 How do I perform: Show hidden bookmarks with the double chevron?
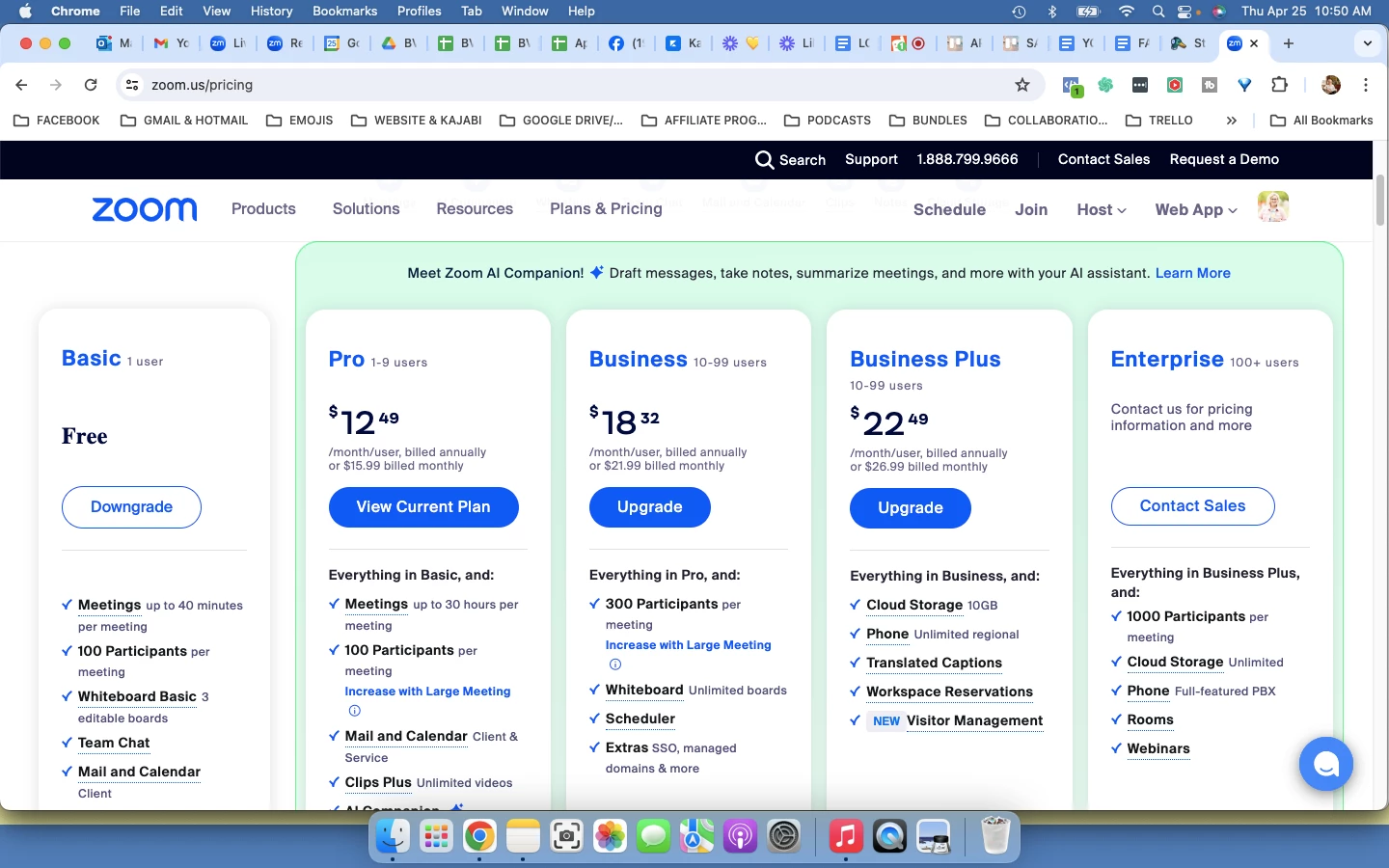click(1232, 121)
